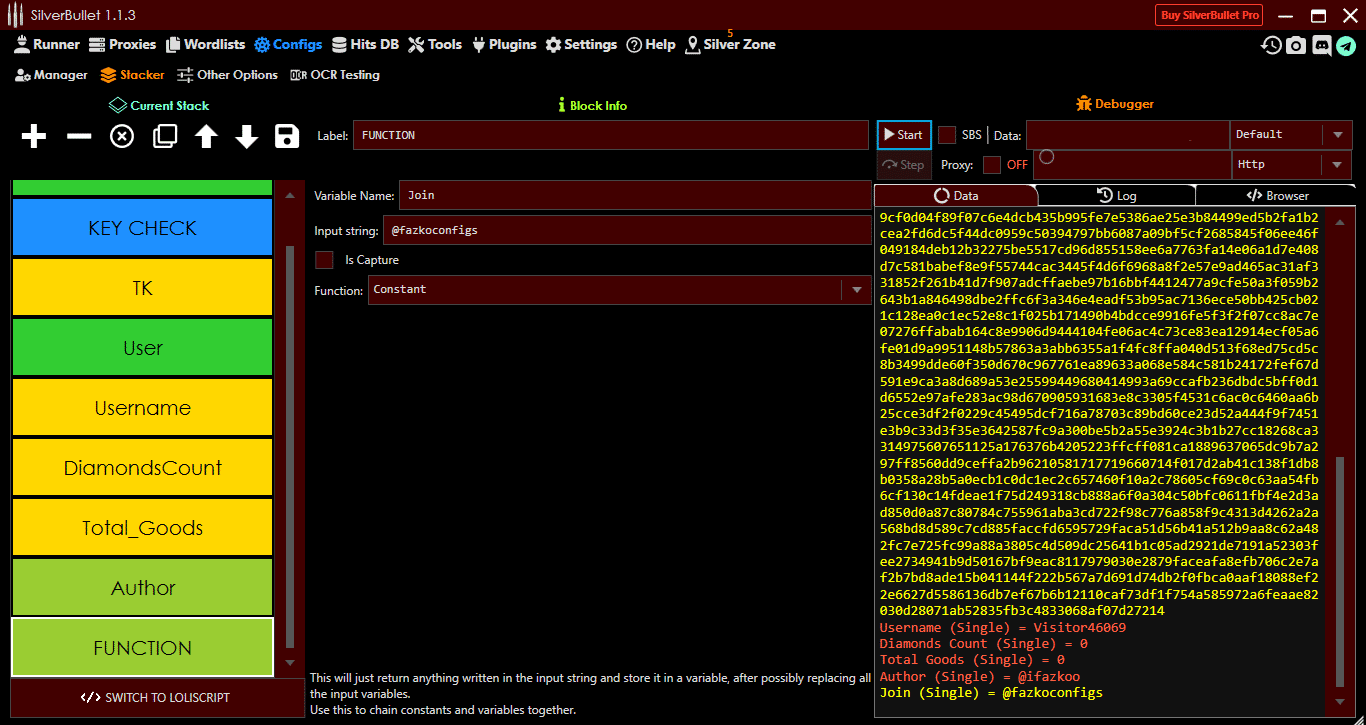Switch to the Log tab in debugger
Viewport: 1366px width, 725px height.
click(x=1116, y=194)
